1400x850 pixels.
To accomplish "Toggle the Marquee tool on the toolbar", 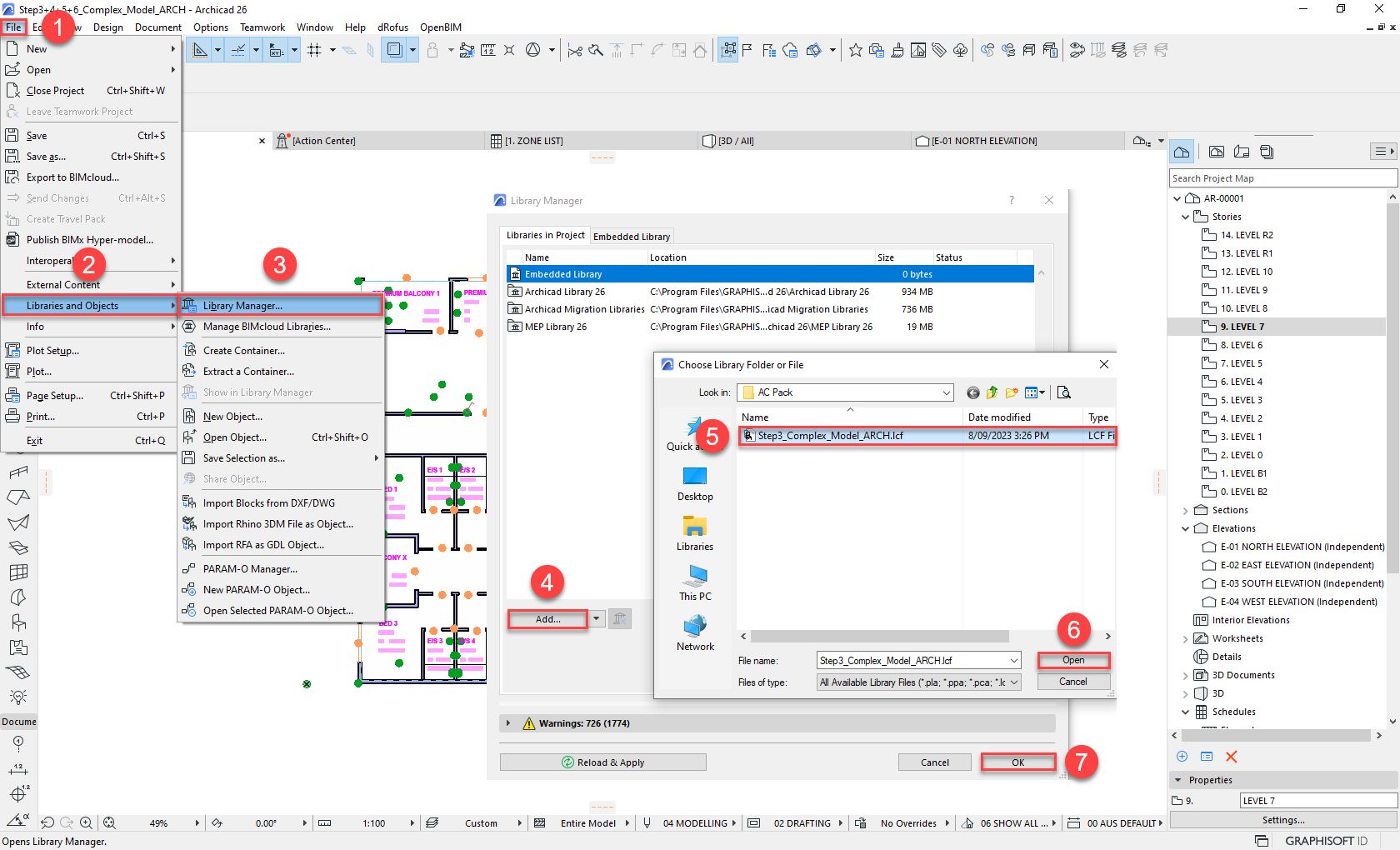I will click(727, 50).
